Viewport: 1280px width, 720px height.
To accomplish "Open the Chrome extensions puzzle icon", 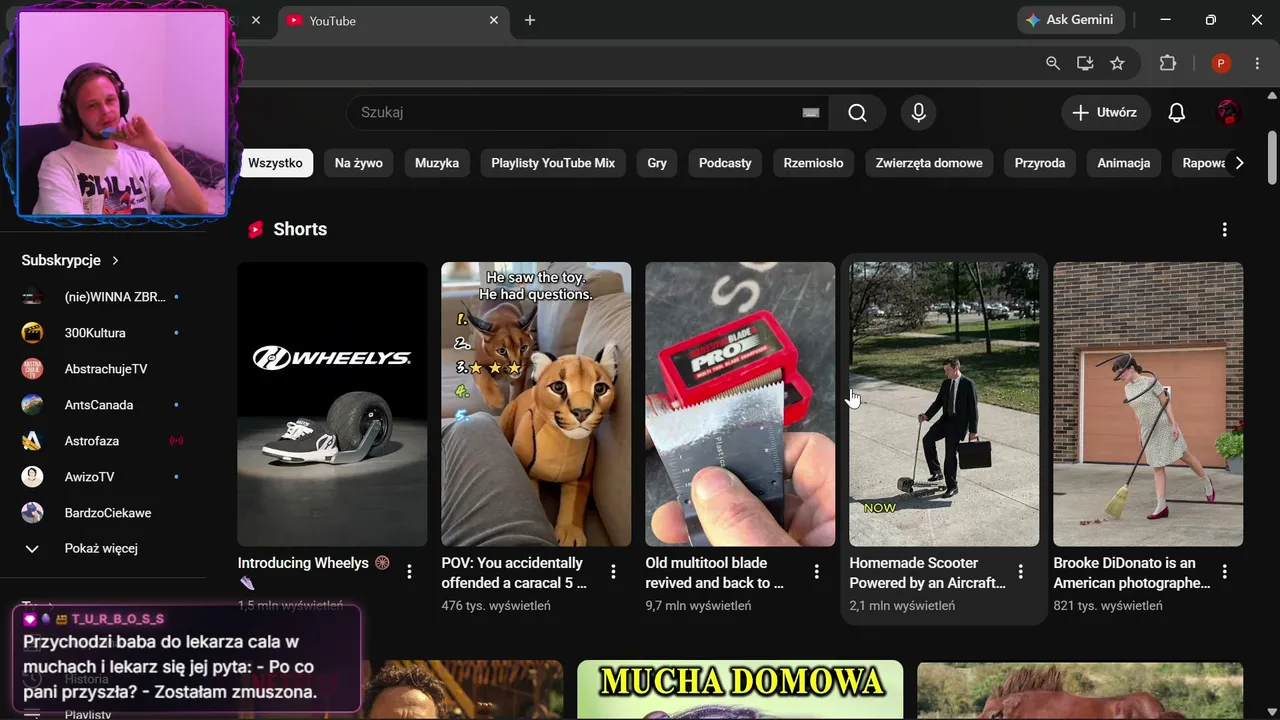I will [1168, 63].
